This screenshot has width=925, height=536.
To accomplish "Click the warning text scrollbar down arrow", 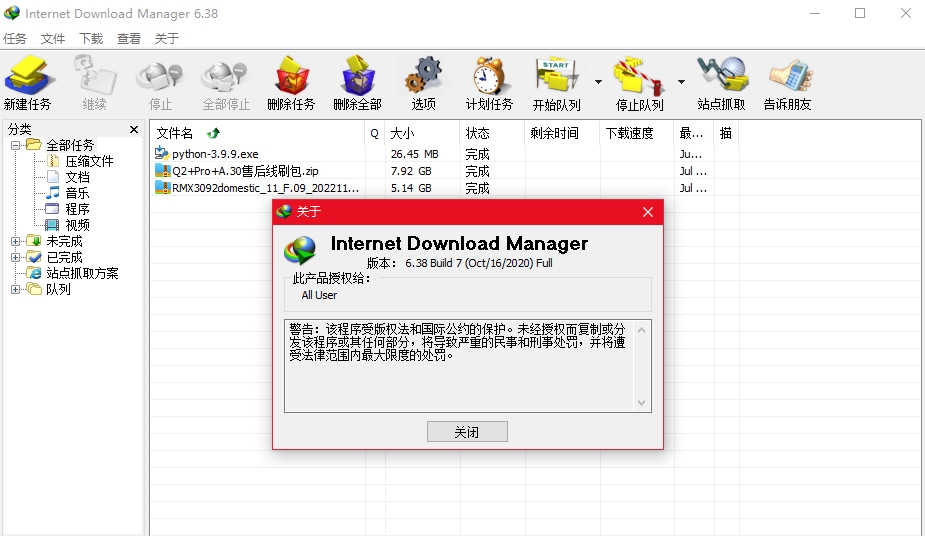I will coord(641,403).
